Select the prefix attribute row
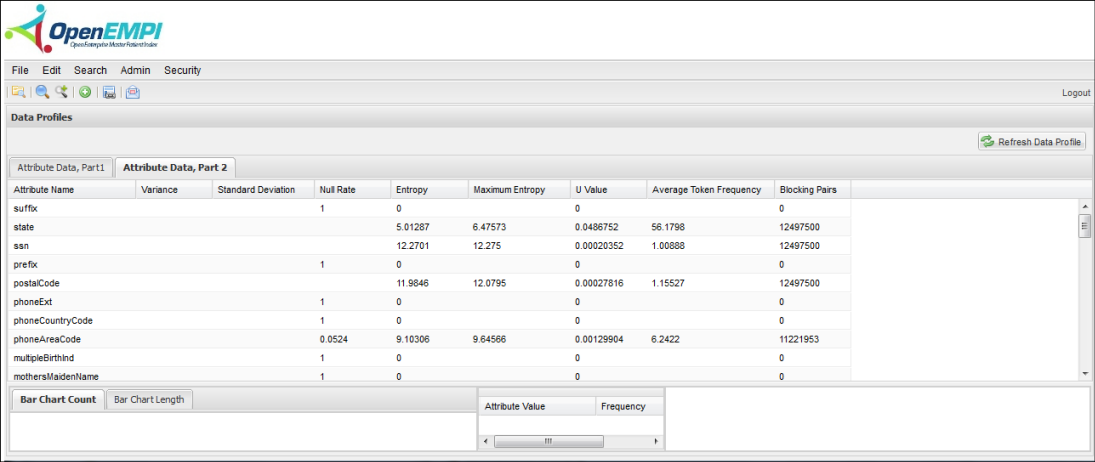 [429, 264]
